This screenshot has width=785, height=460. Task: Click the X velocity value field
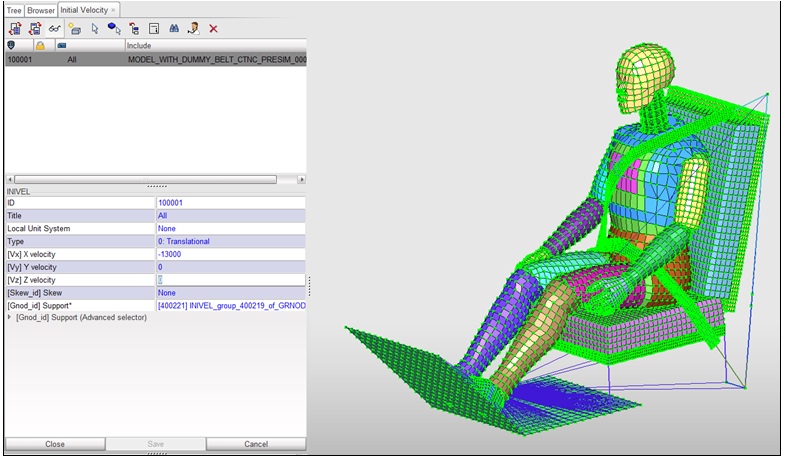coord(231,254)
